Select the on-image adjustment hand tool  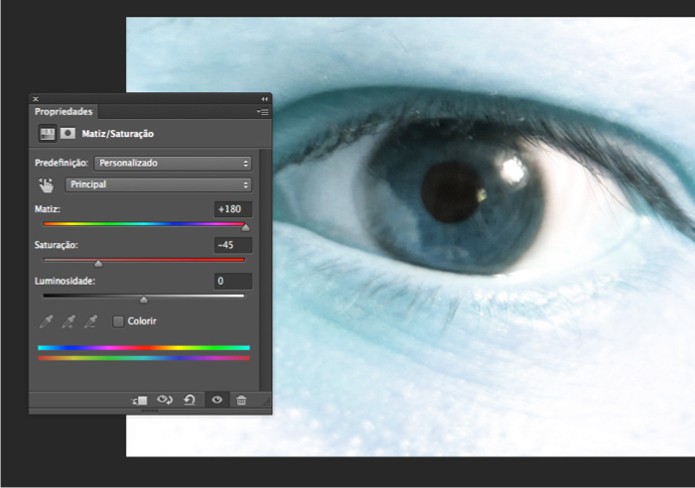tap(46, 185)
